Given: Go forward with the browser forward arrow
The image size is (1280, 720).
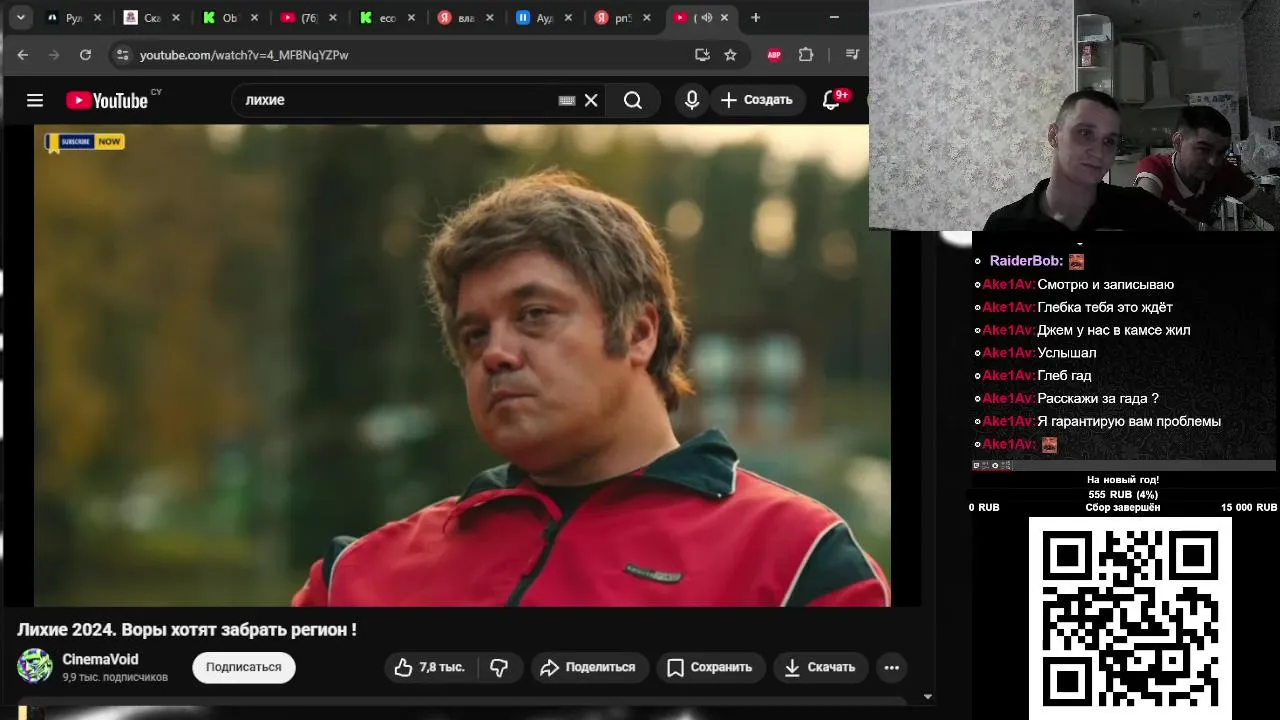Looking at the screenshot, I should click(x=54, y=55).
